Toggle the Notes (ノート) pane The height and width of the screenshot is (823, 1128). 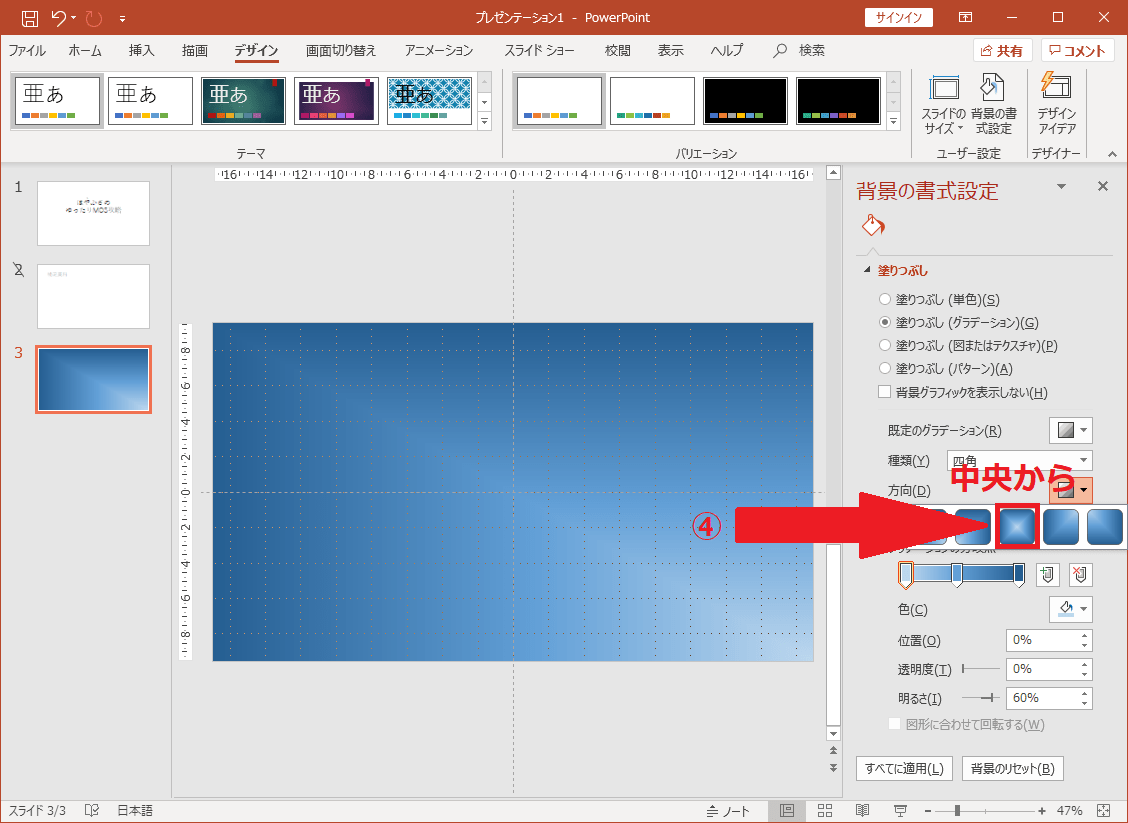(x=727, y=811)
